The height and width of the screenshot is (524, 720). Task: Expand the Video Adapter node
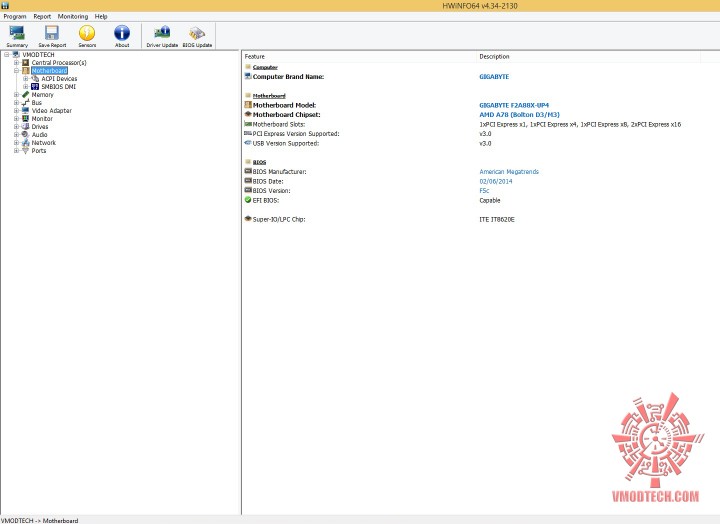pyautogui.click(x=17, y=111)
